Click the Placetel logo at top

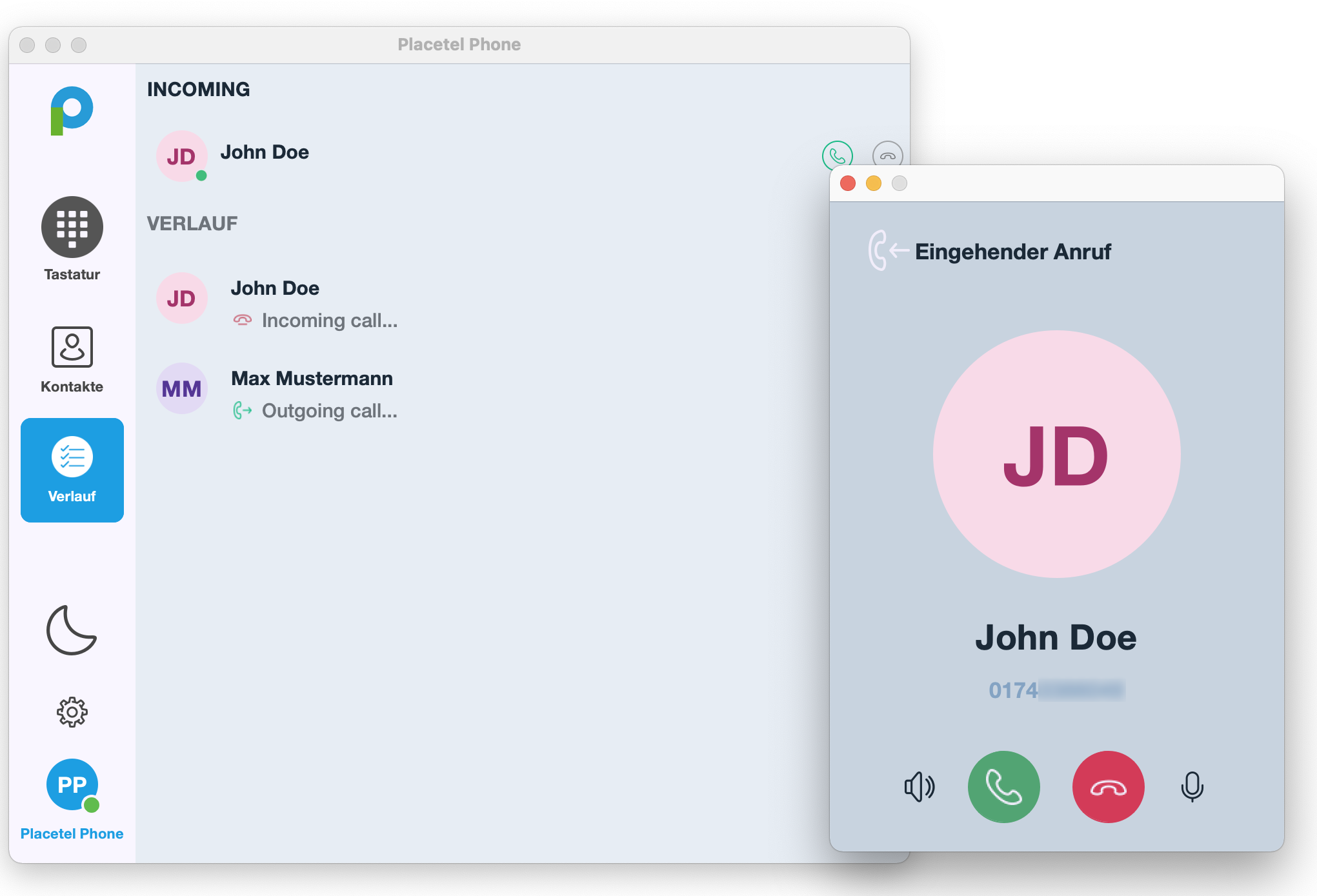click(x=72, y=110)
